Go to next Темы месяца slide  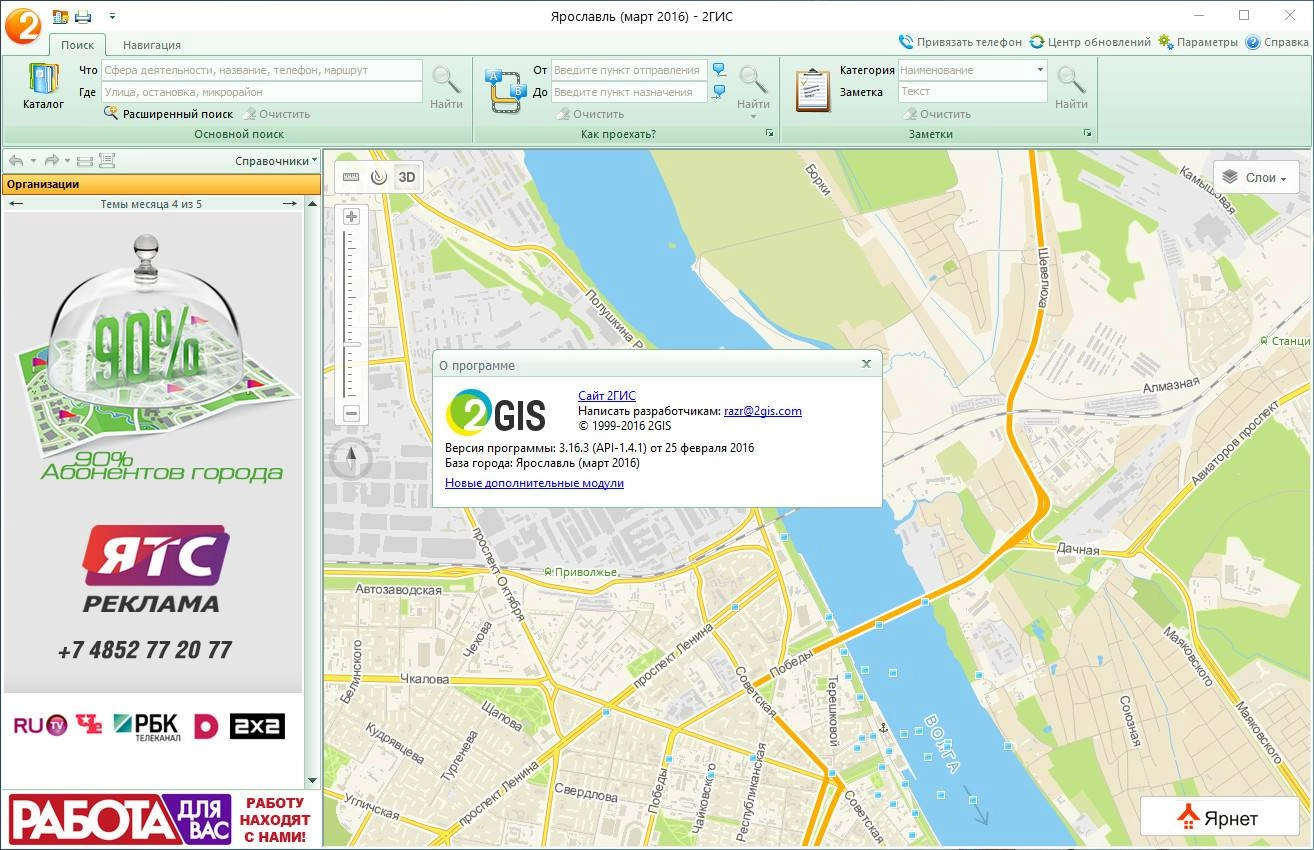click(x=290, y=204)
